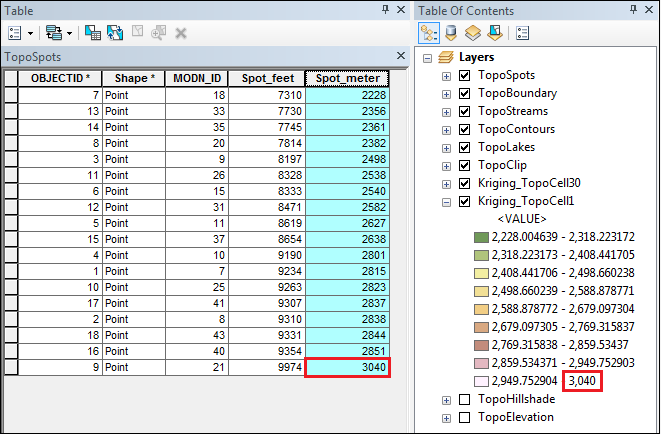
Task: Expand the TopoHillshade layer
Action: (x=446, y=400)
